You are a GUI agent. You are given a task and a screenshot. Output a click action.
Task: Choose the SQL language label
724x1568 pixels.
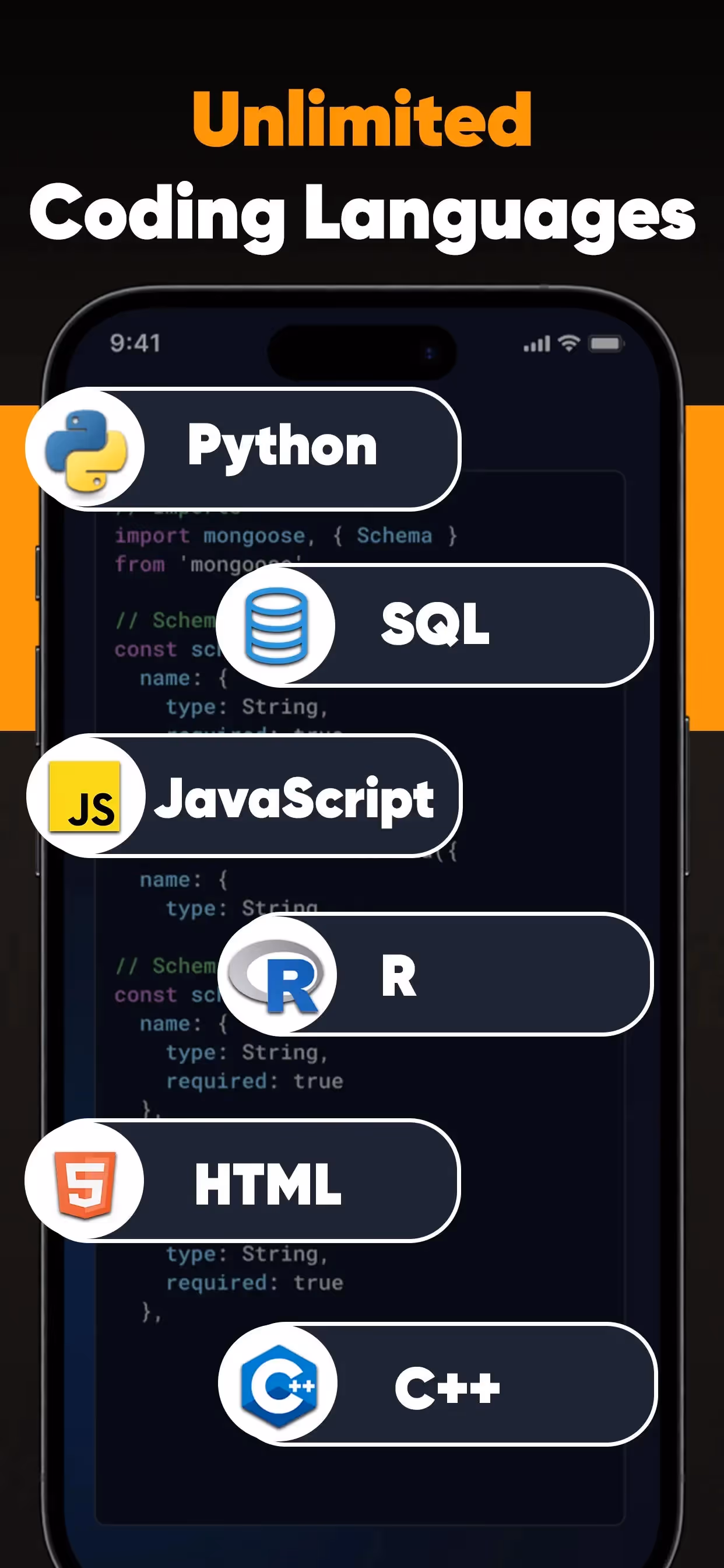pyautogui.click(x=435, y=624)
